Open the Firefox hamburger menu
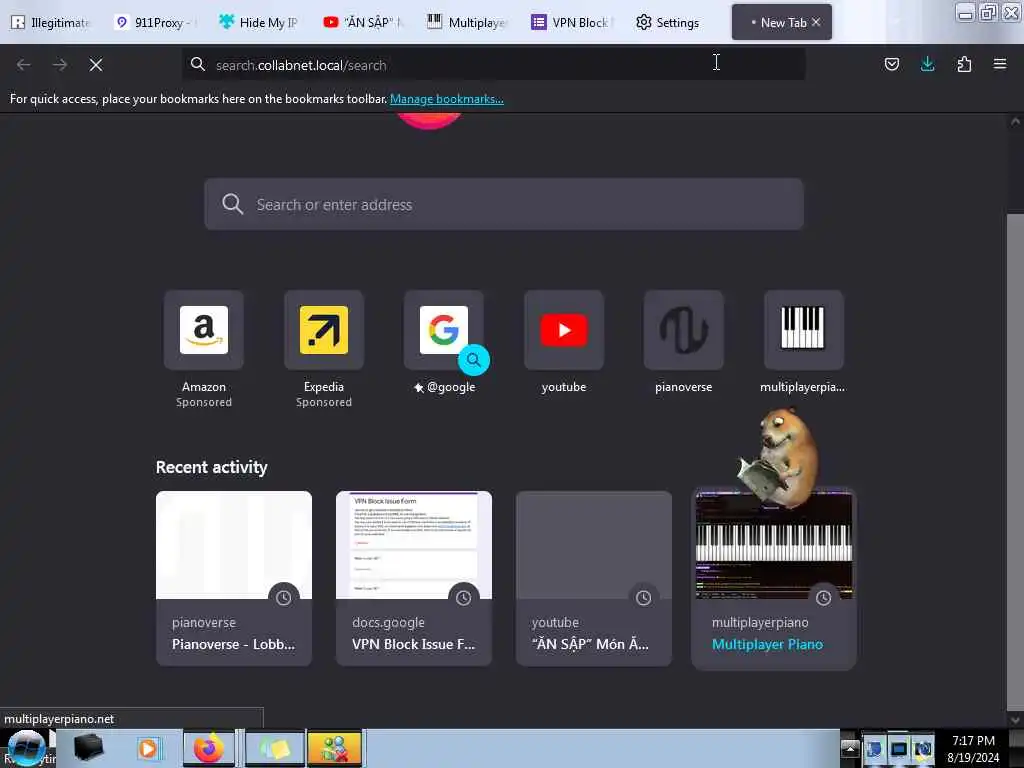 pos(1000,64)
